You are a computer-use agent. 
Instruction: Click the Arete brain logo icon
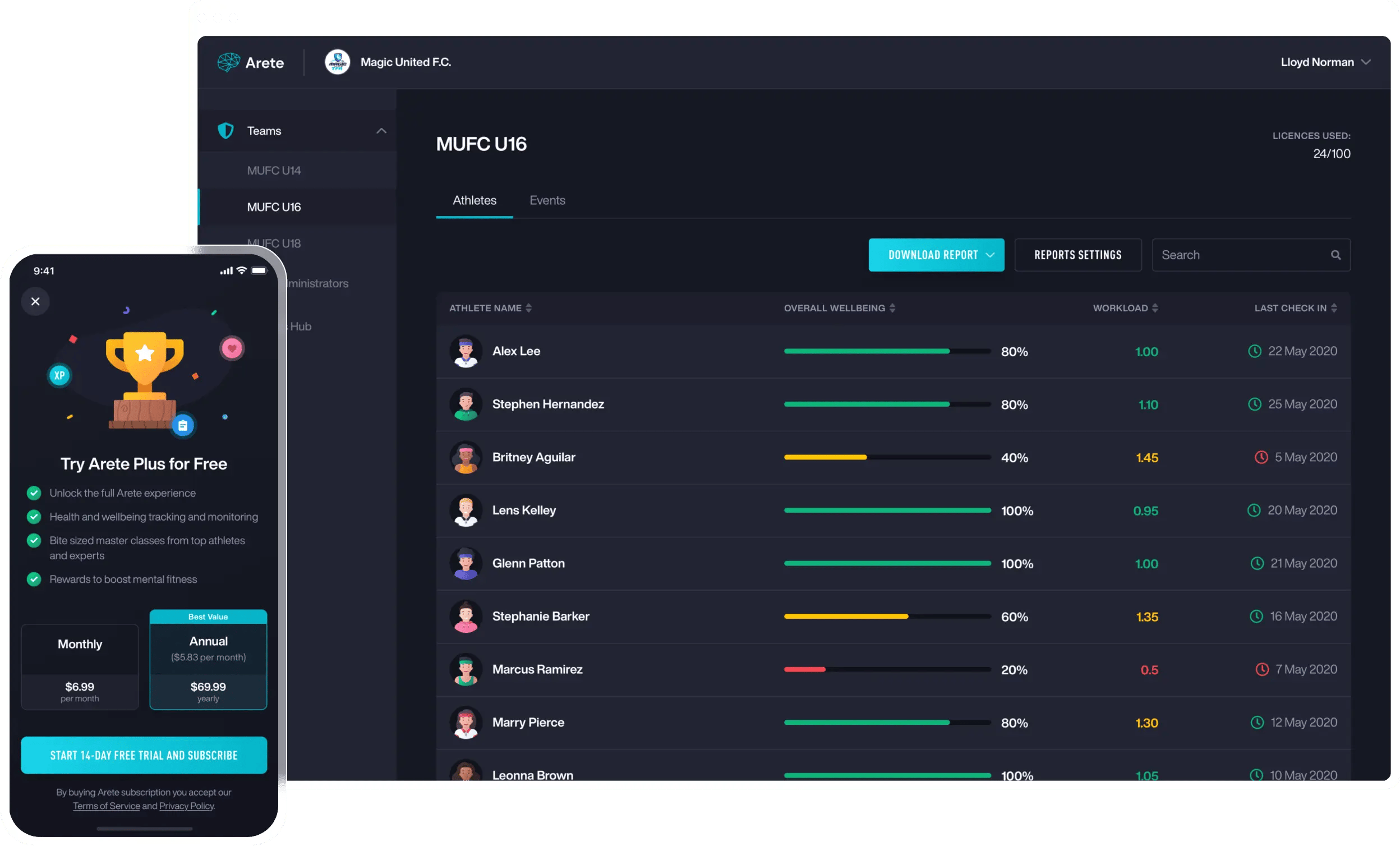[228, 62]
